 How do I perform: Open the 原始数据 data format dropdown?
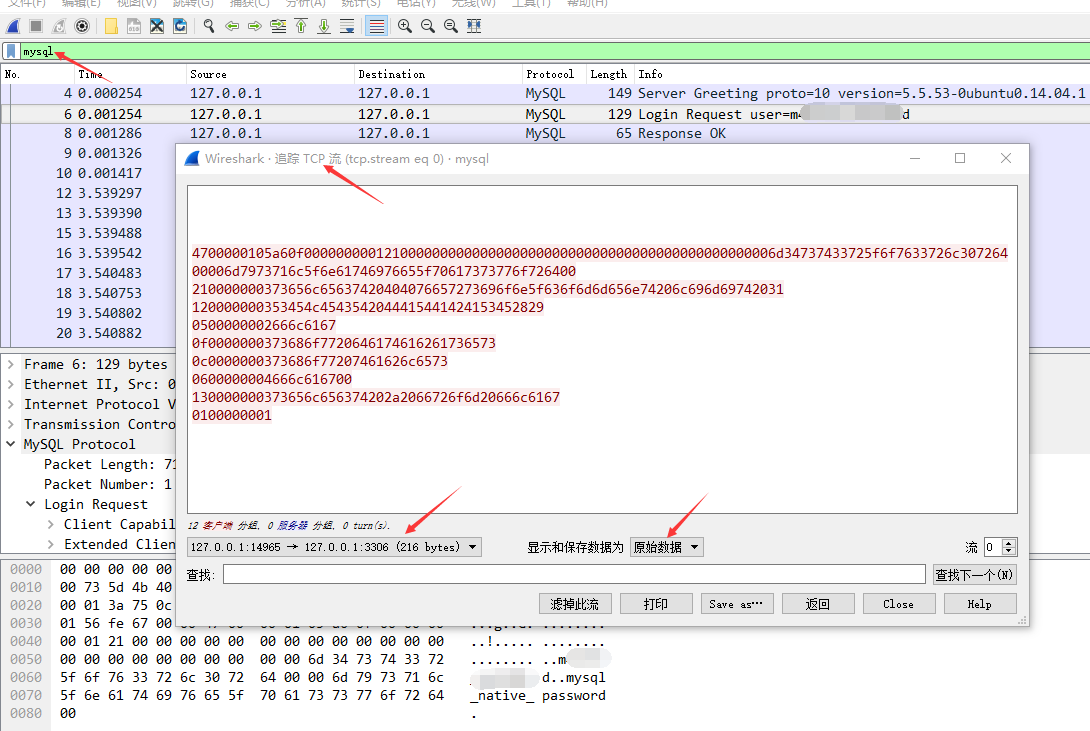(x=667, y=547)
